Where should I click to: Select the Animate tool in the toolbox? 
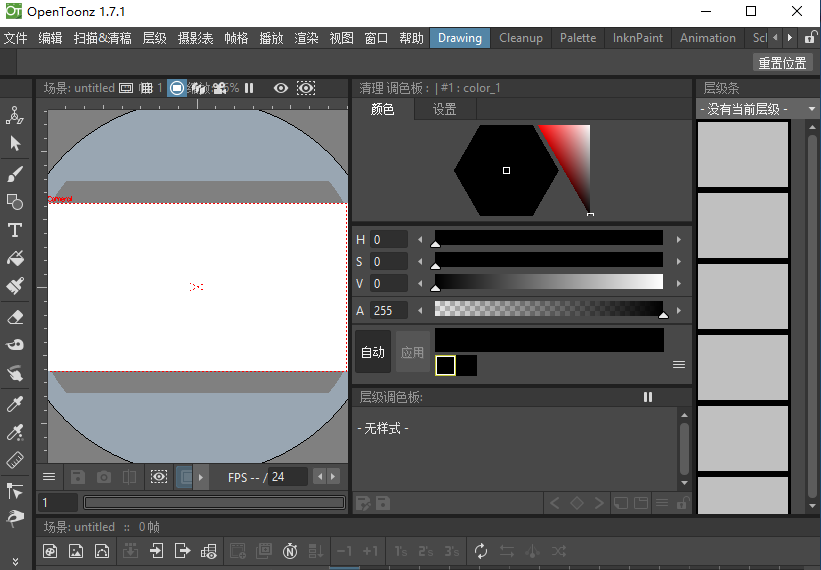point(15,115)
